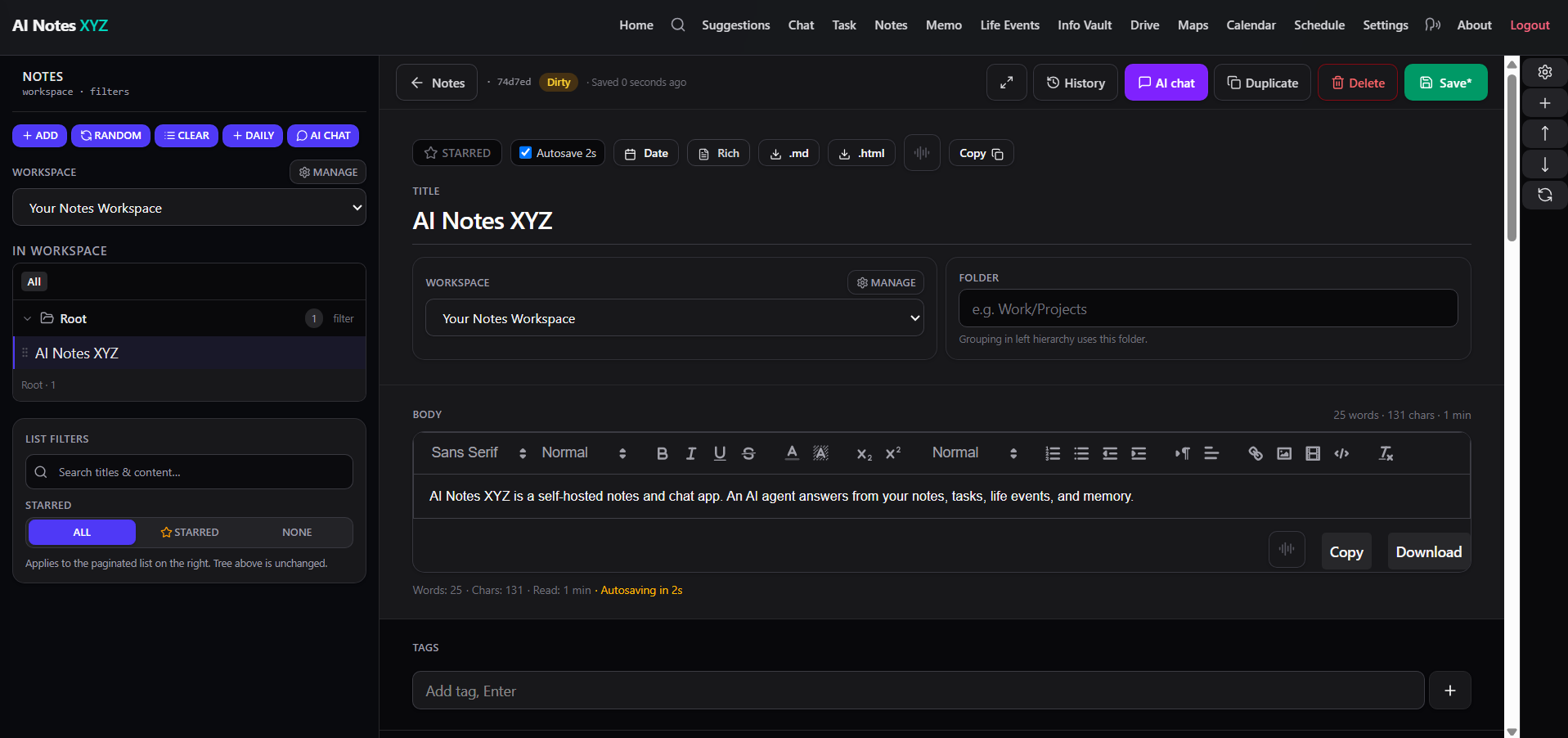Open Suggestions in the top menu
This screenshot has width=1568, height=738.
click(x=735, y=25)
